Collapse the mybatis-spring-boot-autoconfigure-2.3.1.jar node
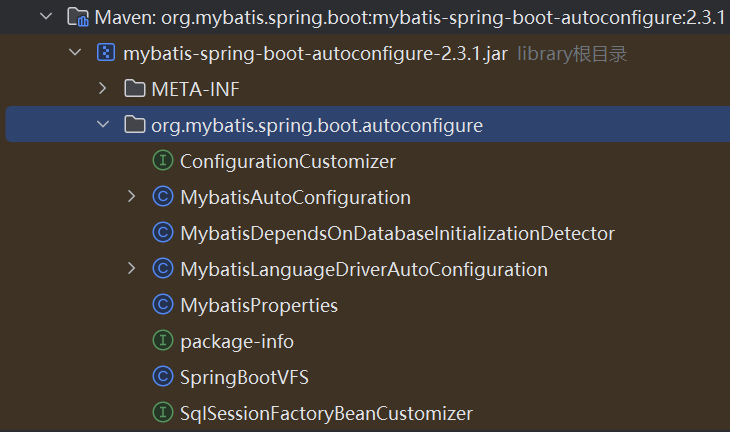The image size is (730, 432). (75, 53)
